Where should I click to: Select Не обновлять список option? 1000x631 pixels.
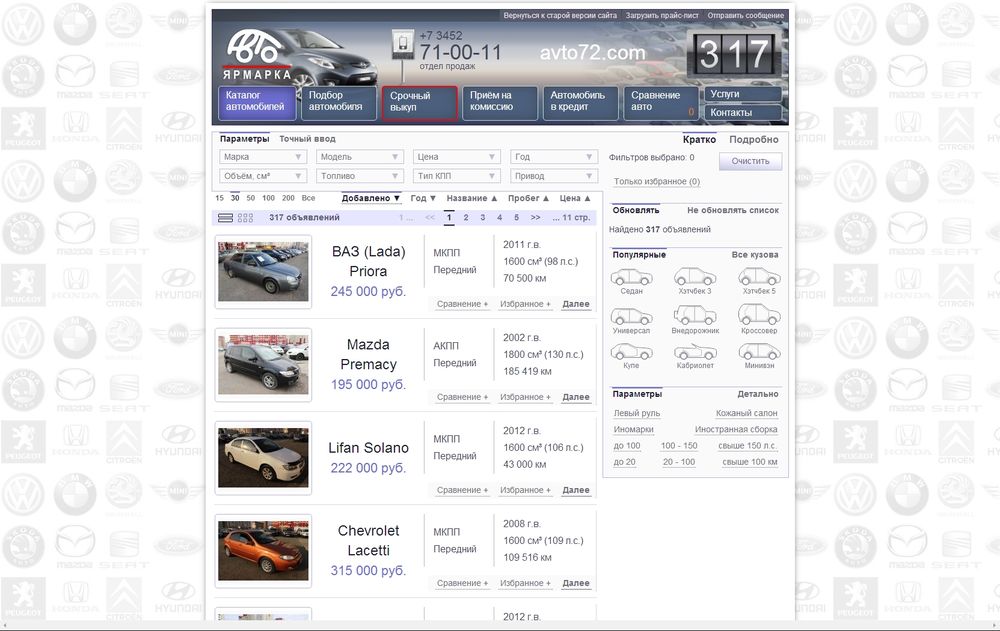click(733, 210)
